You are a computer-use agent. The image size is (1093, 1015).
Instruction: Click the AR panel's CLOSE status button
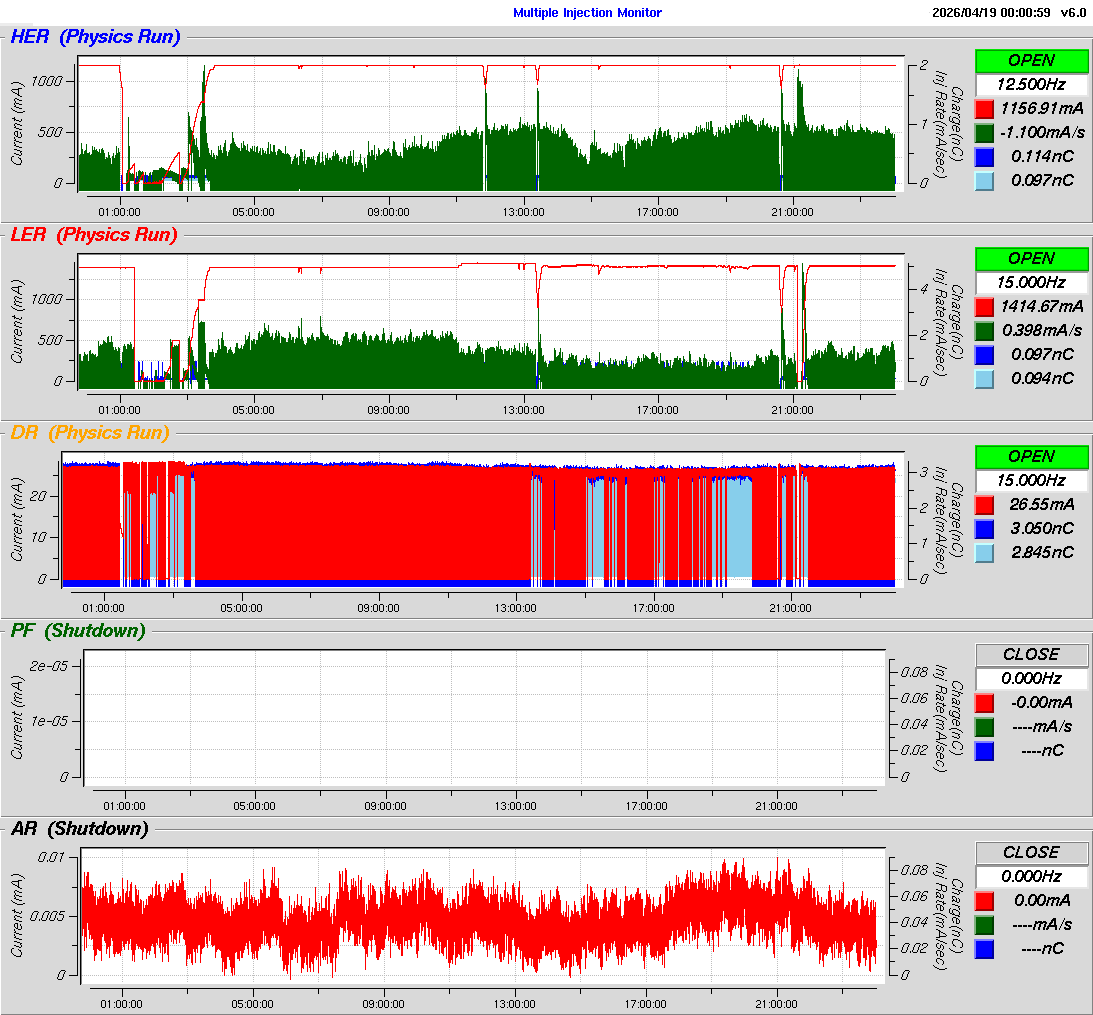click(x=1031, y=852)
